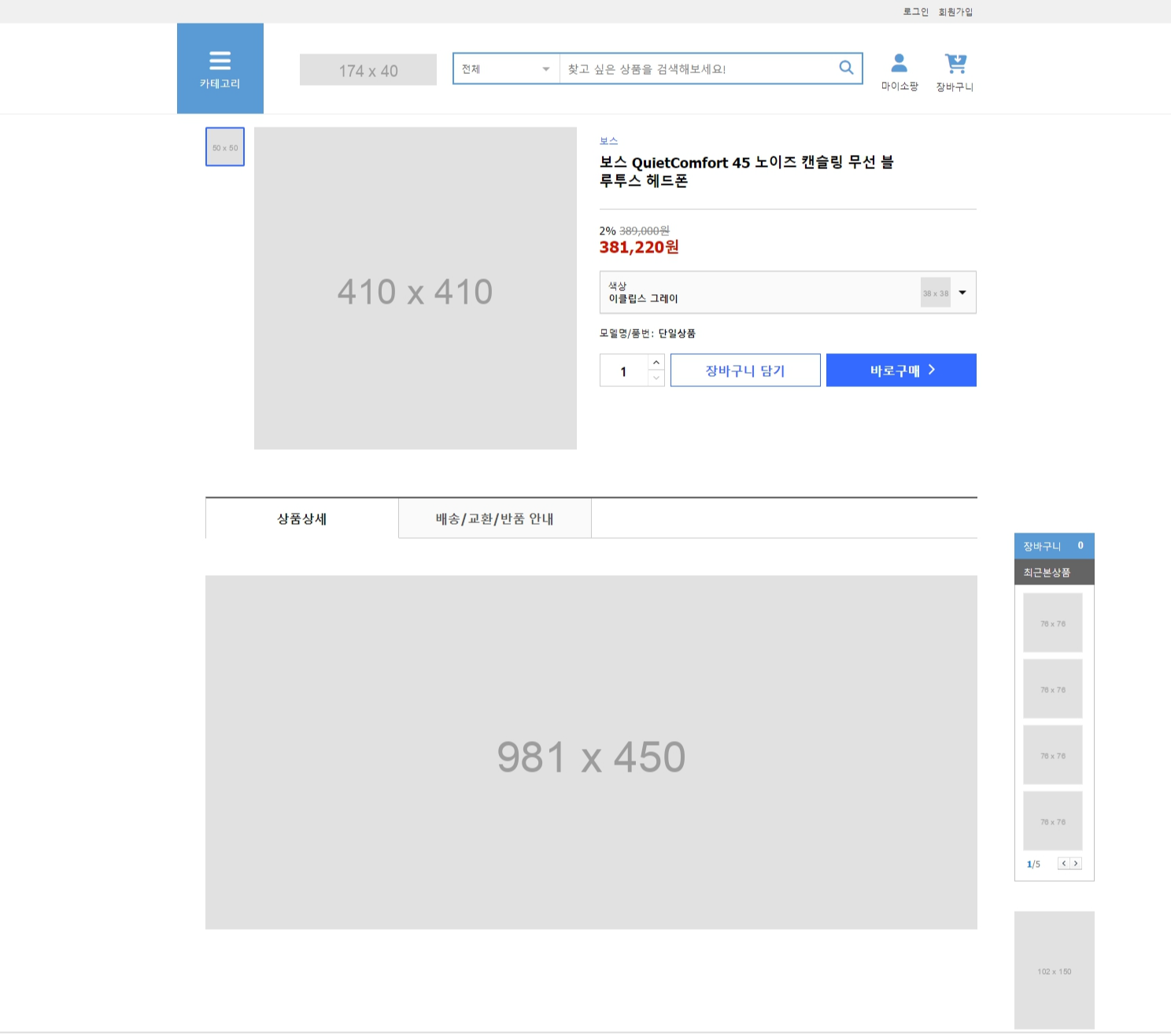Click the 회원가입 link
This screenshot has height=1036, width=1171.
(955, 12)
